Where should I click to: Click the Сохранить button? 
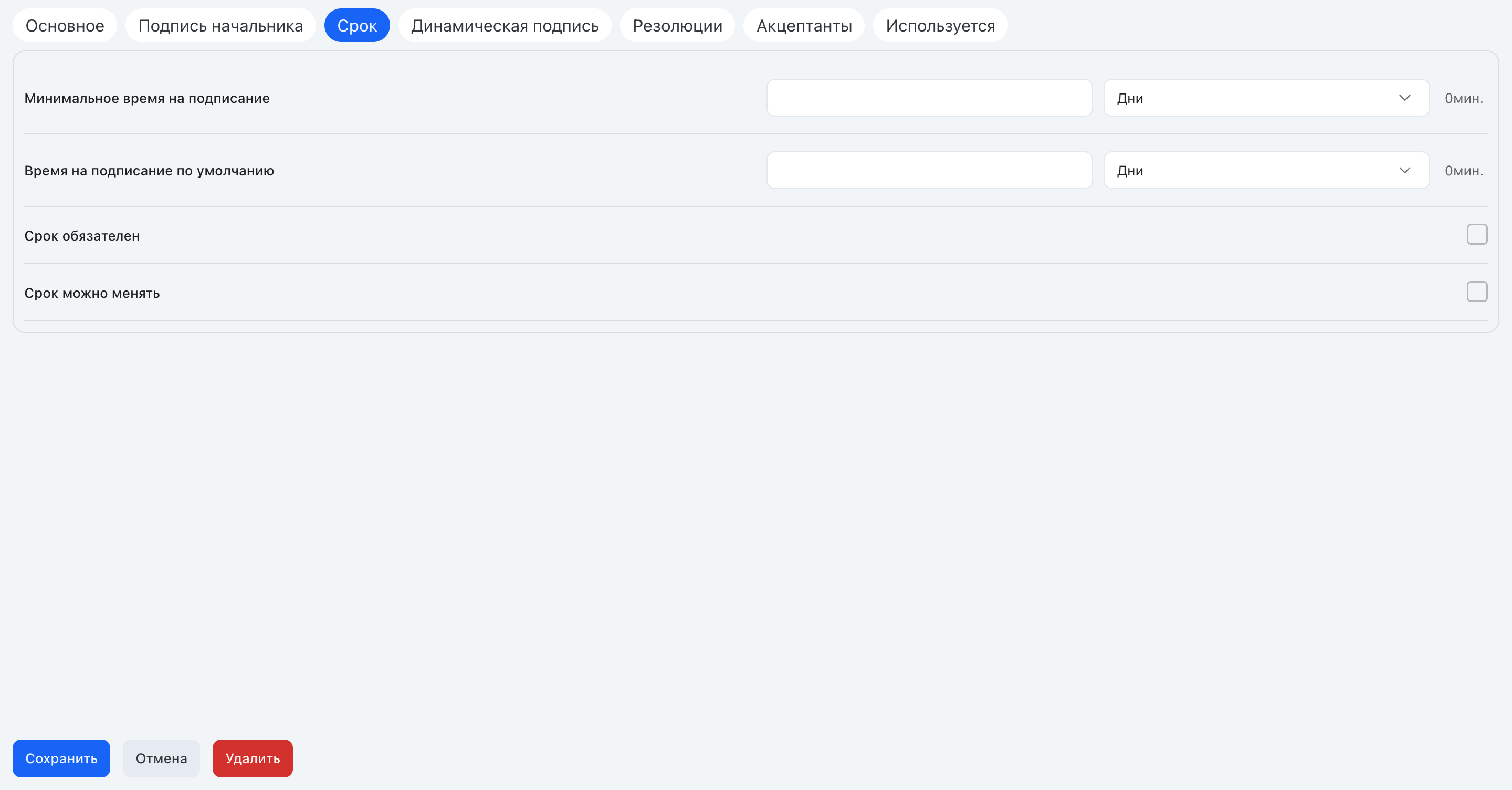point(61,758)
